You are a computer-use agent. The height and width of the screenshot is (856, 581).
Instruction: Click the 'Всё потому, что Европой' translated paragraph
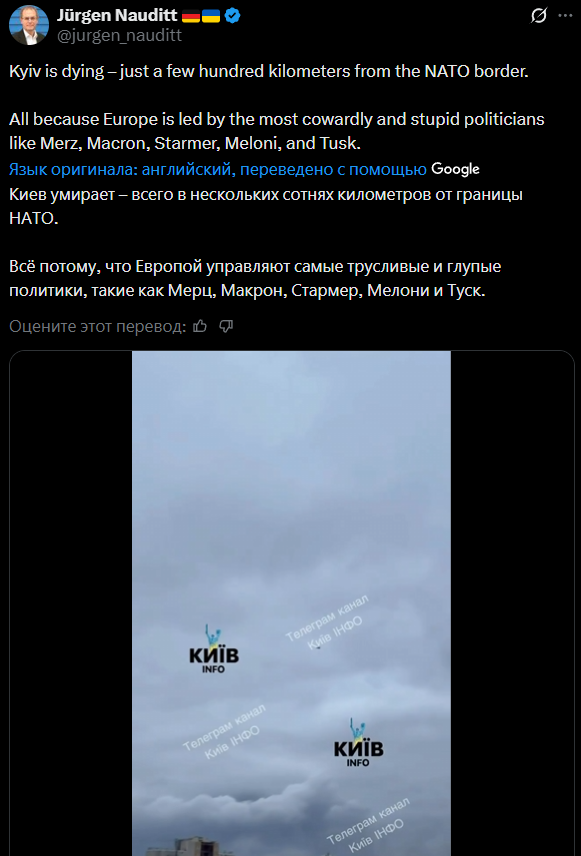[255, 279]
